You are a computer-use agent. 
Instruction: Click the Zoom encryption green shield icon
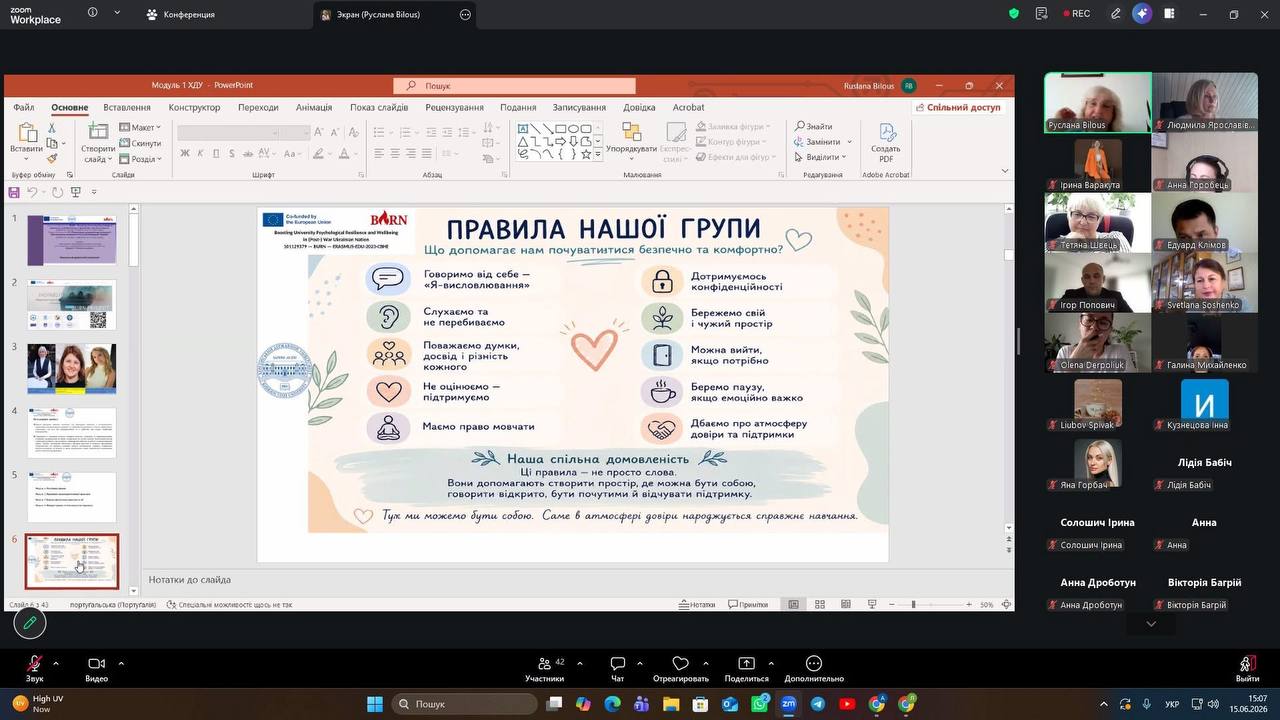pyautogui.click(x=1014, y=14)
